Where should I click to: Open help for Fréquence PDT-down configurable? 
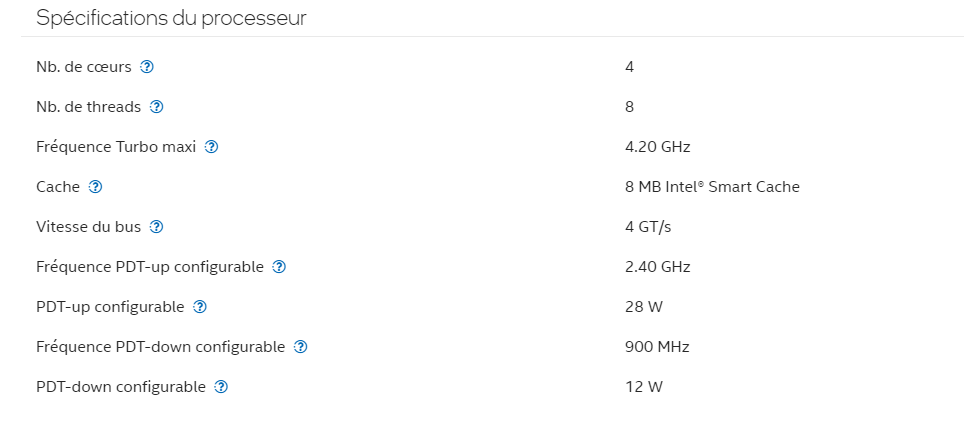(x=300, y=347)
